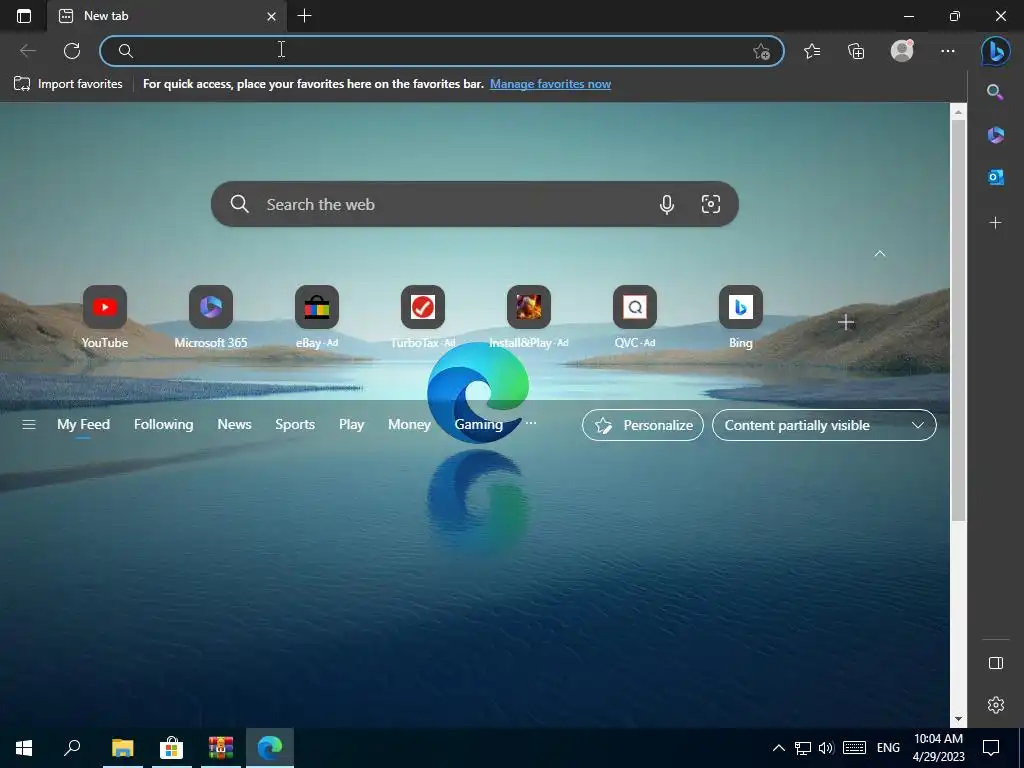Toggle the sidebar visibility icon
Image resolution: width=1024 pixels, height=768 pixels.
click(x=995, y=663)
